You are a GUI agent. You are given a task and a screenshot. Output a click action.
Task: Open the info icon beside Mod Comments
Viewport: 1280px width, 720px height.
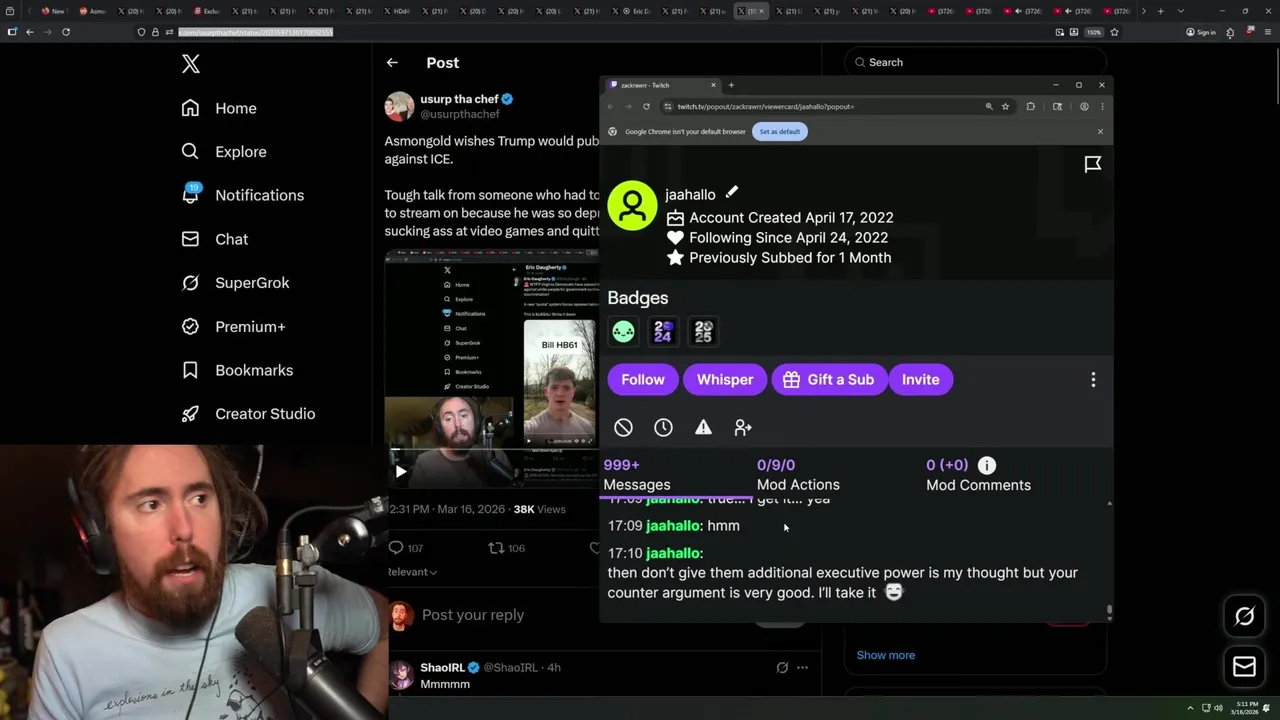[x=987, y=465]
